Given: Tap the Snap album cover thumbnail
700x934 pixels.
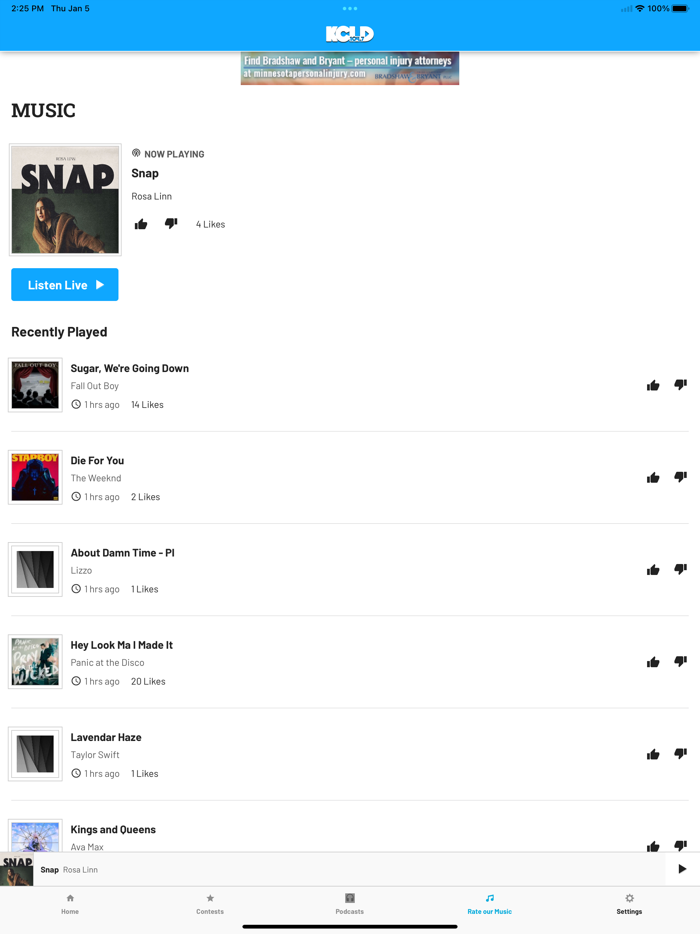Looking at the screenshot, I should 66,200.
